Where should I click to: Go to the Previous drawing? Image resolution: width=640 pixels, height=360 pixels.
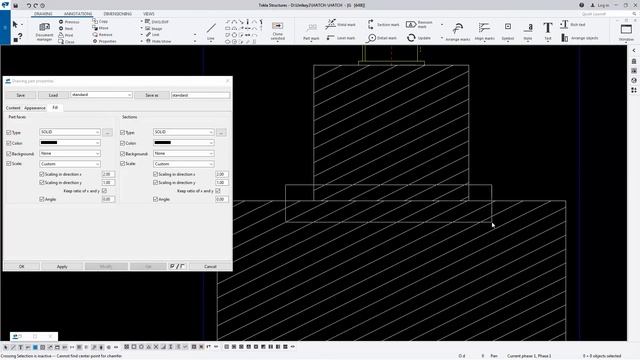(x=69, y=22)
